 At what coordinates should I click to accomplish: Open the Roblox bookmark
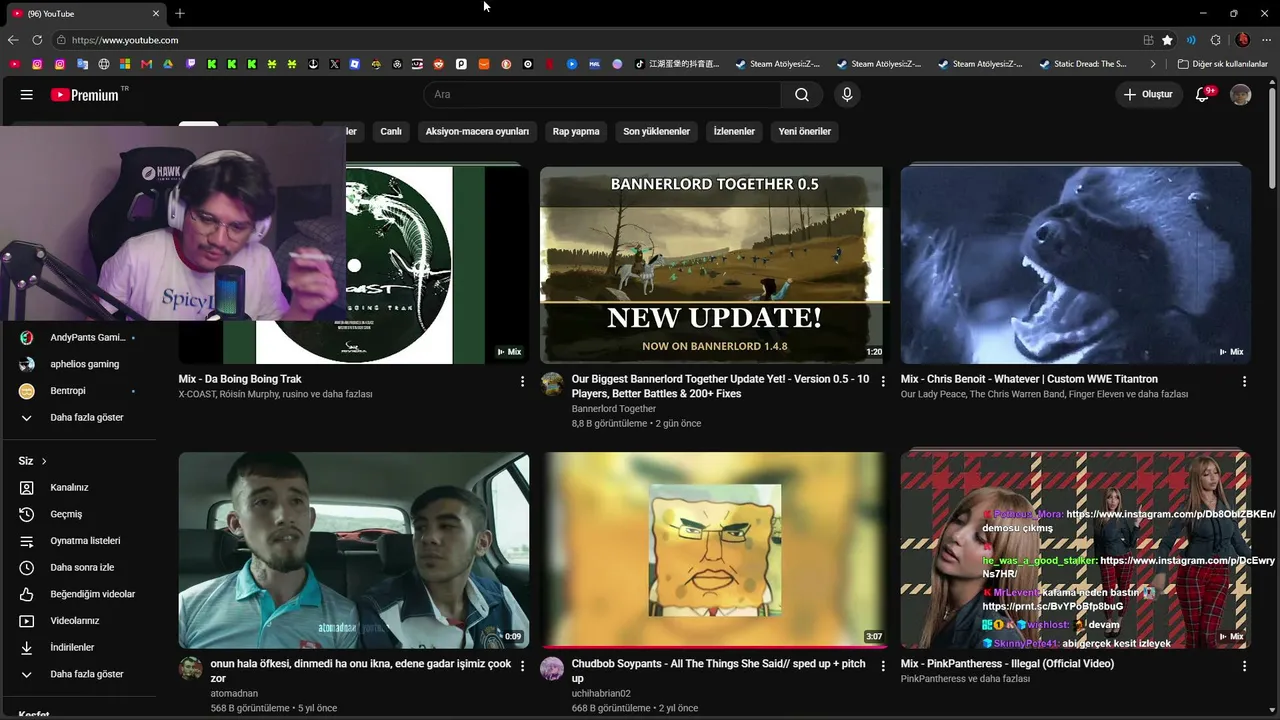(355, 64)
